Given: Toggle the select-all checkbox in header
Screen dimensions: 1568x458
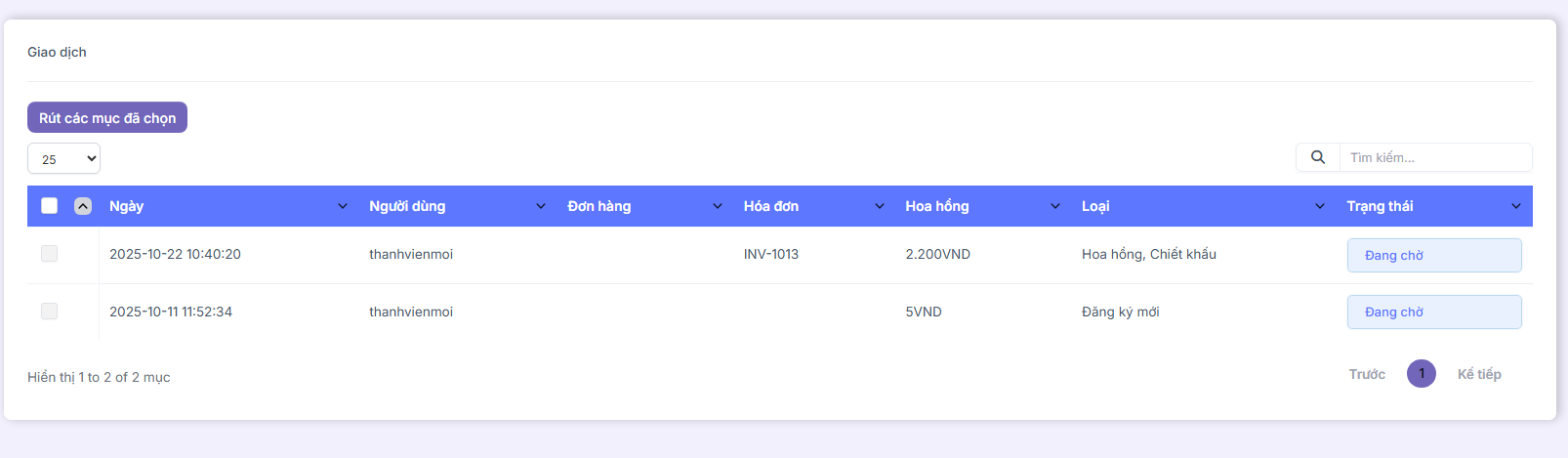Looking at the screenshot, I should (x=50, y=206).
